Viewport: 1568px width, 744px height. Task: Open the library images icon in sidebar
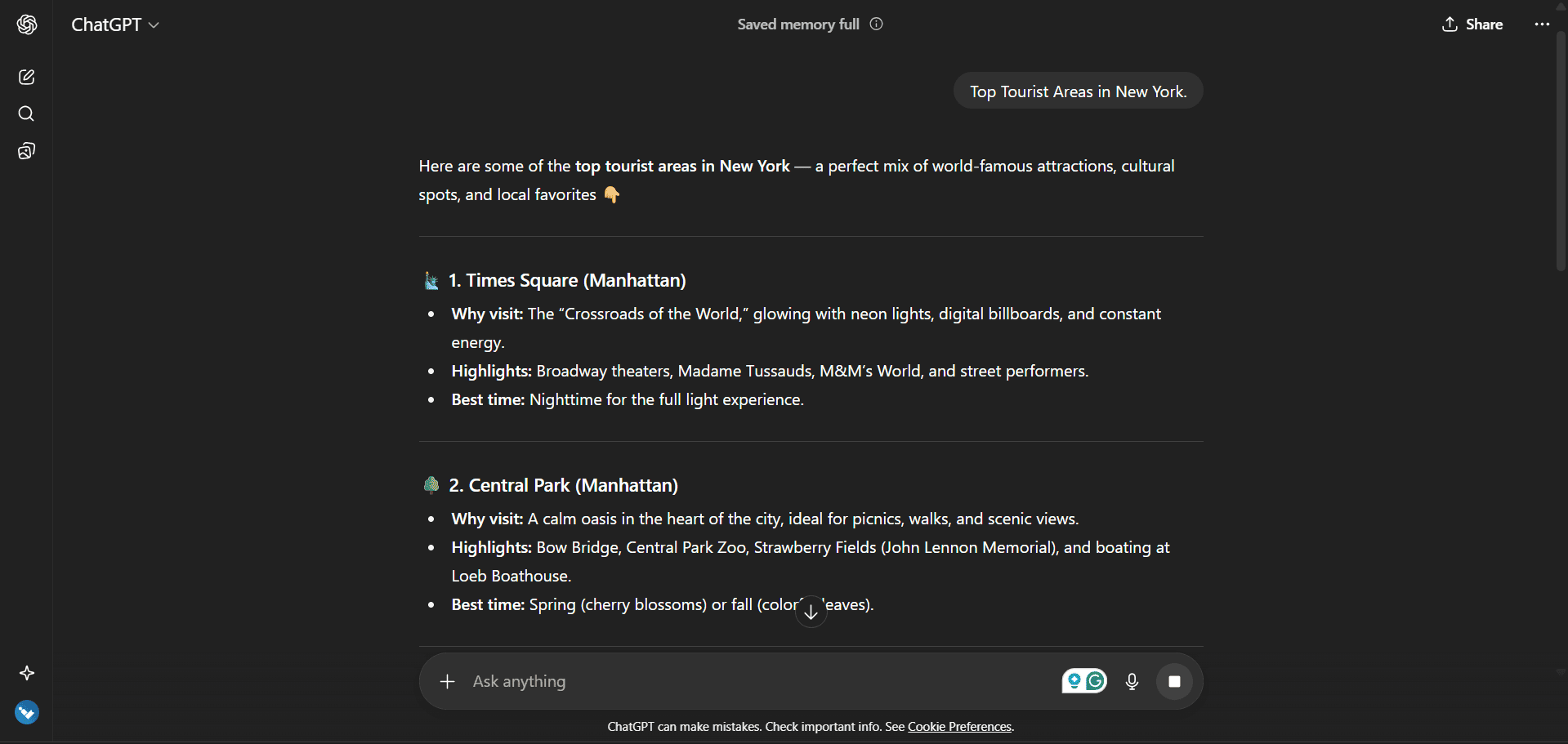(x=26, y=150)
